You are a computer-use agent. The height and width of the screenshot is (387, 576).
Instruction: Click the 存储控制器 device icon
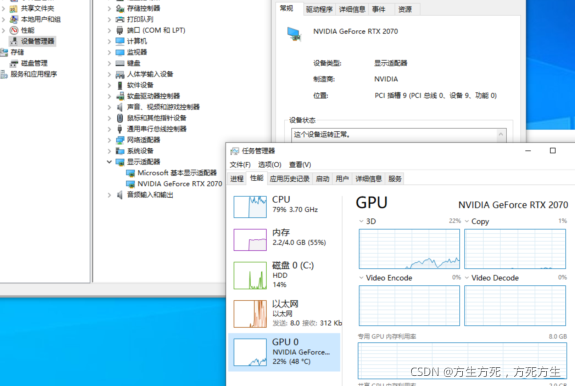click(x=120, y=8)
